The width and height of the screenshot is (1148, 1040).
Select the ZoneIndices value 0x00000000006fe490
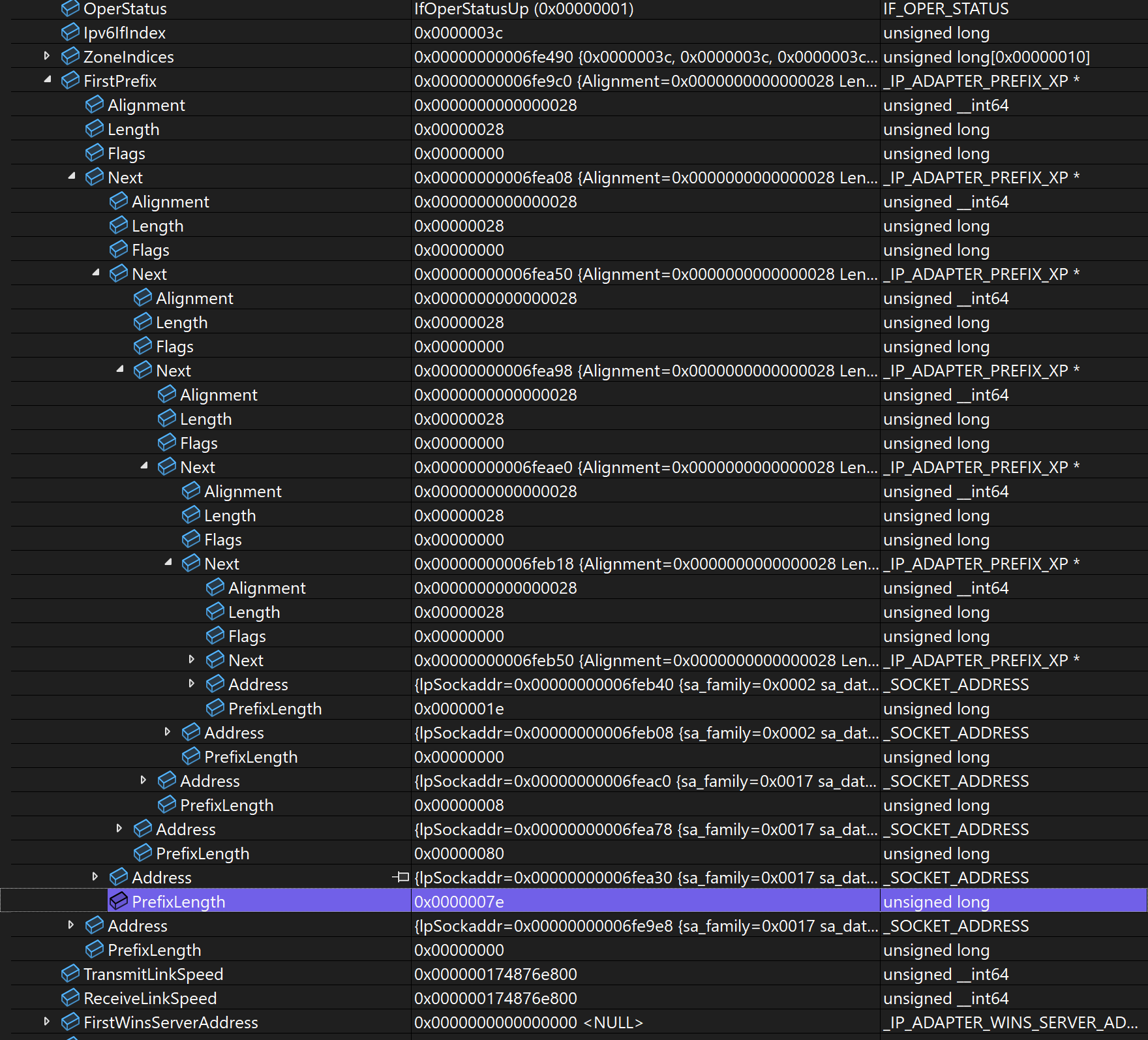pos(494,57)
